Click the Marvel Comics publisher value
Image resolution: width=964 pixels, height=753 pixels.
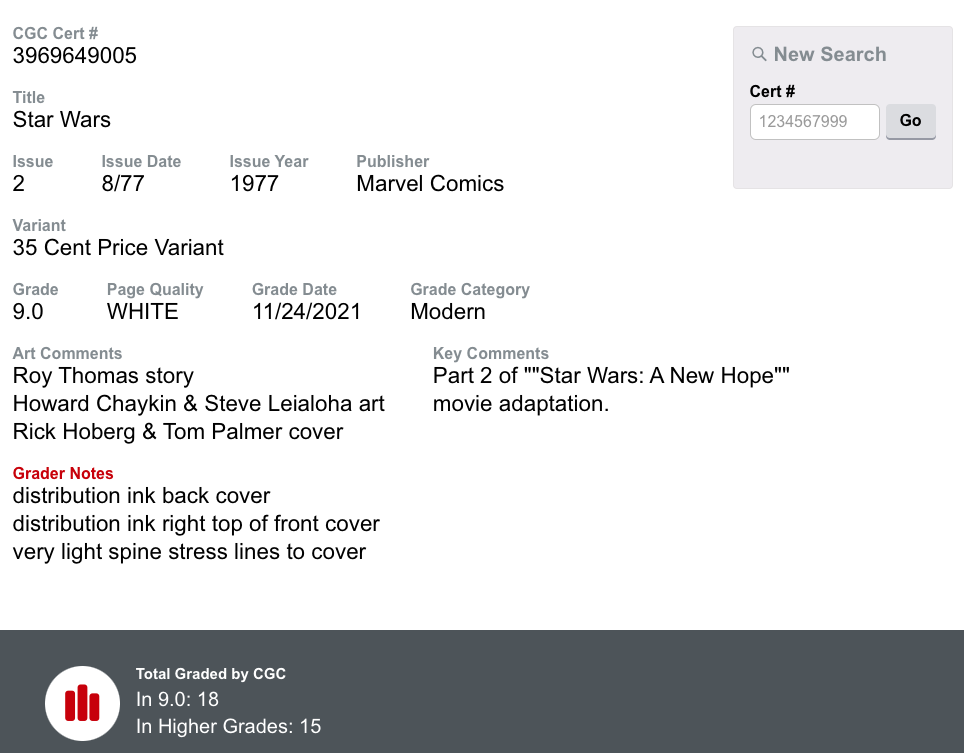pos(430,184)
